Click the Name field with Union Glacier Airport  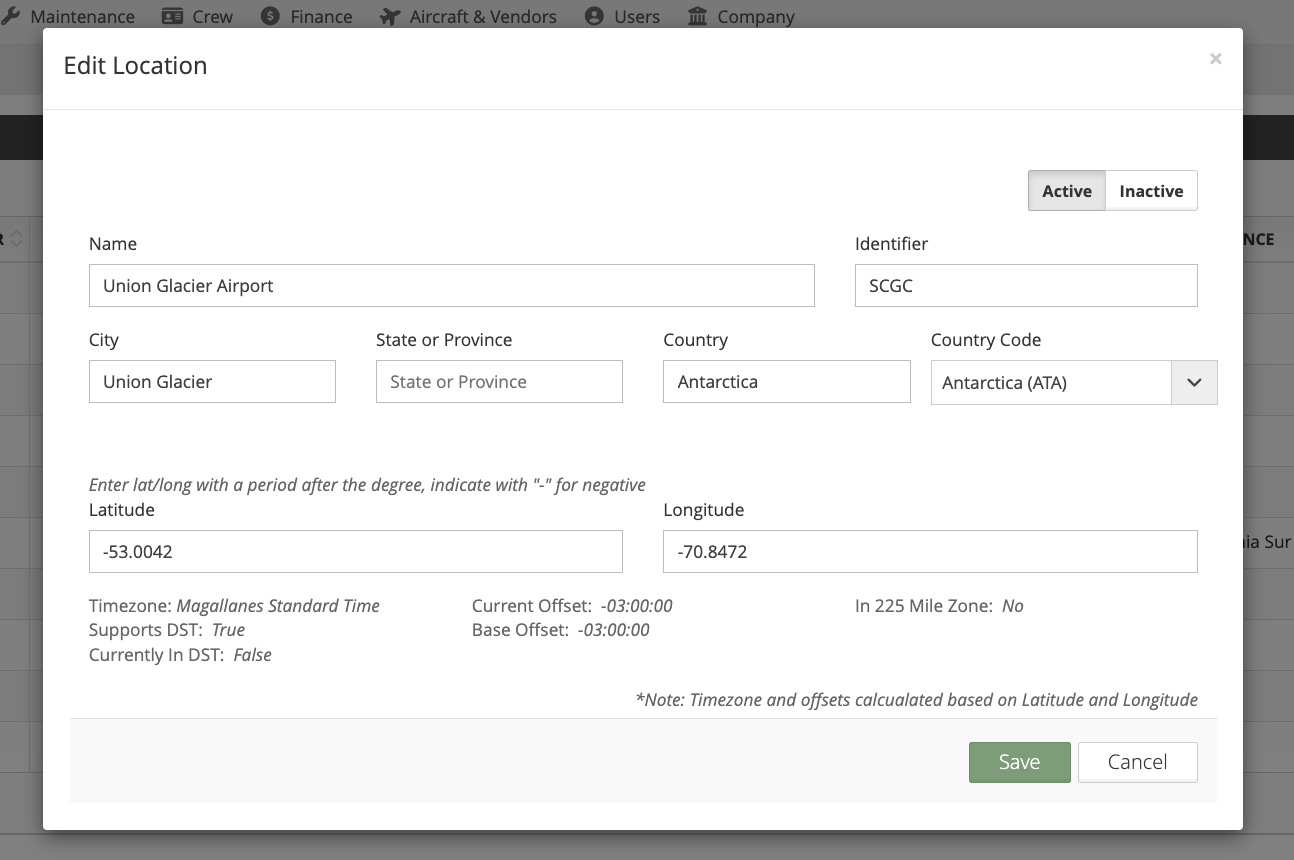pyautogui.click(x=451, y=286)
